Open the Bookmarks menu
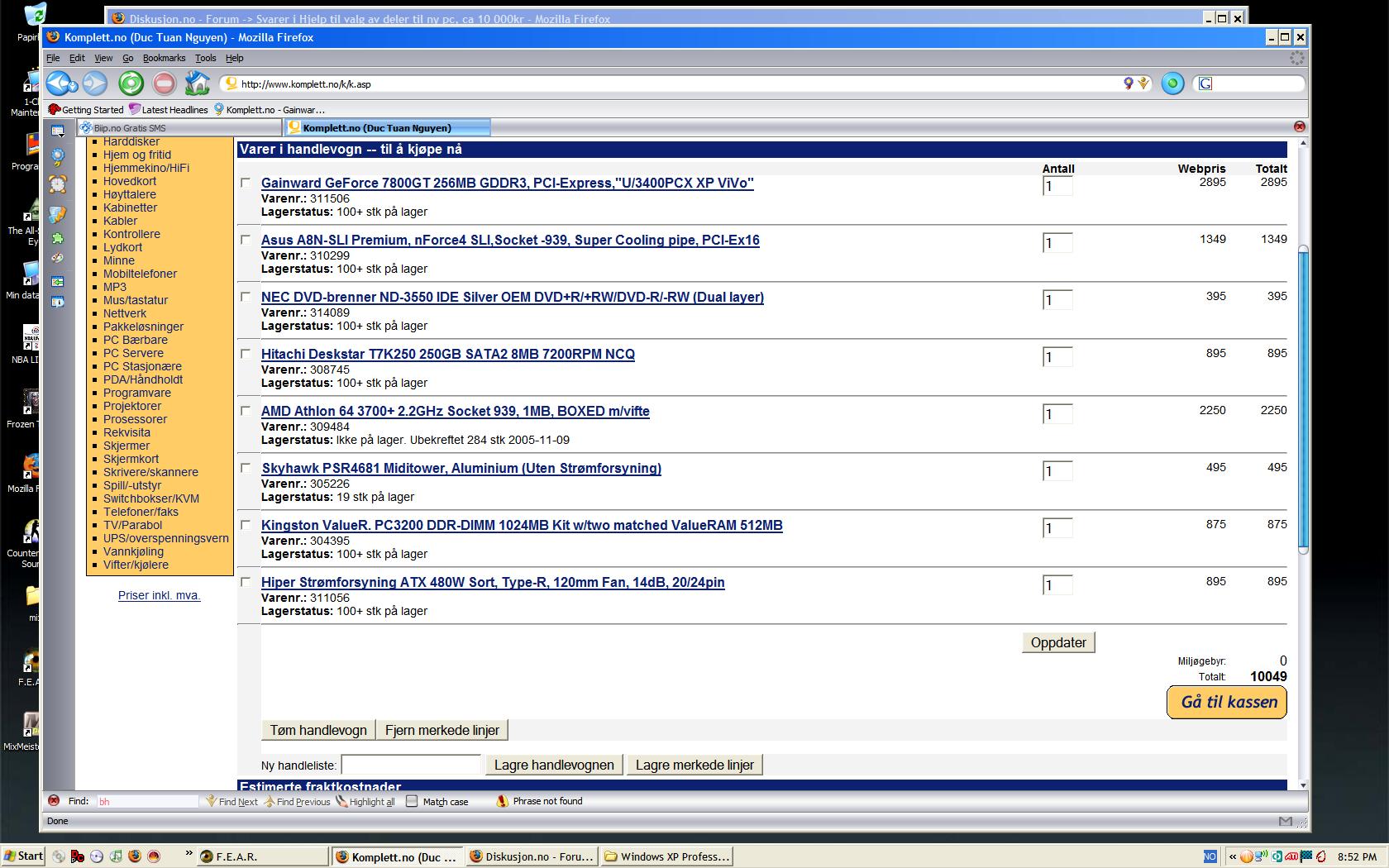 coord(164,58)
